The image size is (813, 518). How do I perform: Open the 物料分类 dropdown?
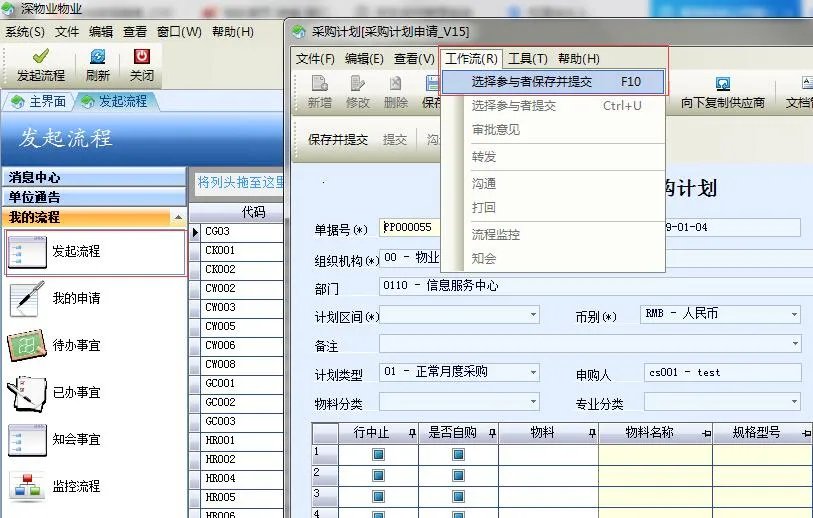(533, 402)
